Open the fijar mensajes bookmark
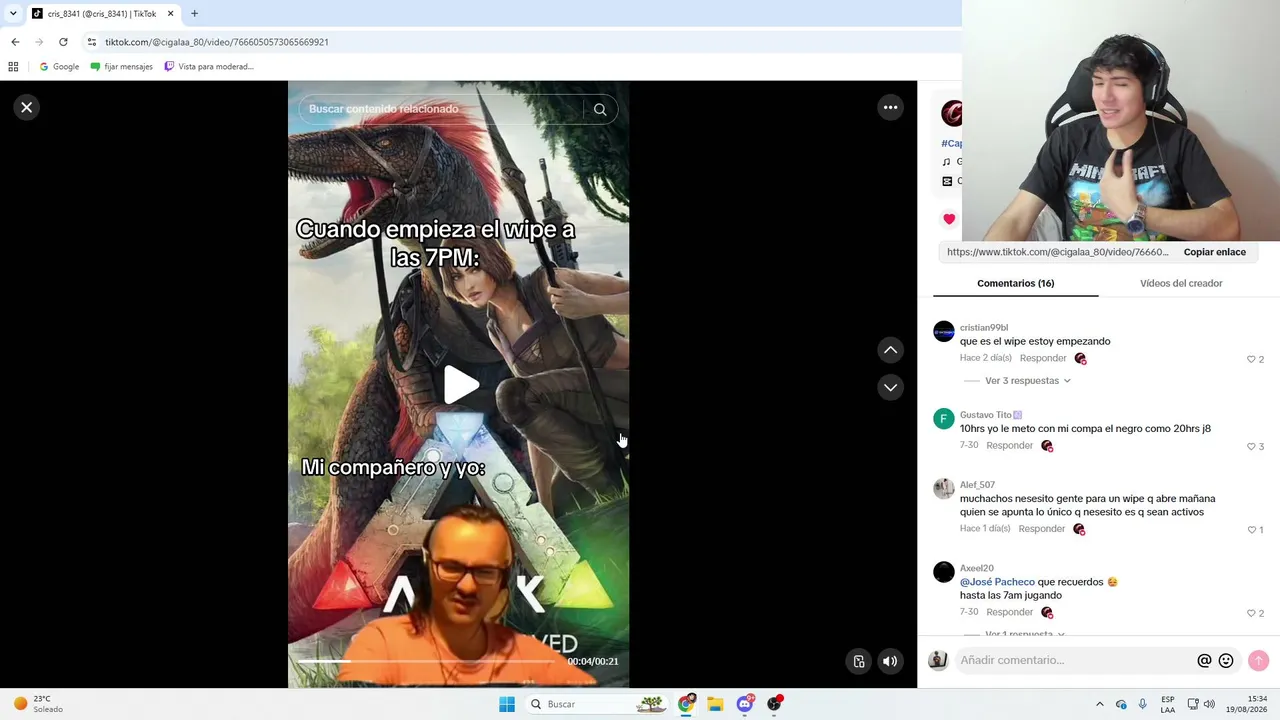1280x720 pixels. (121, 67)
